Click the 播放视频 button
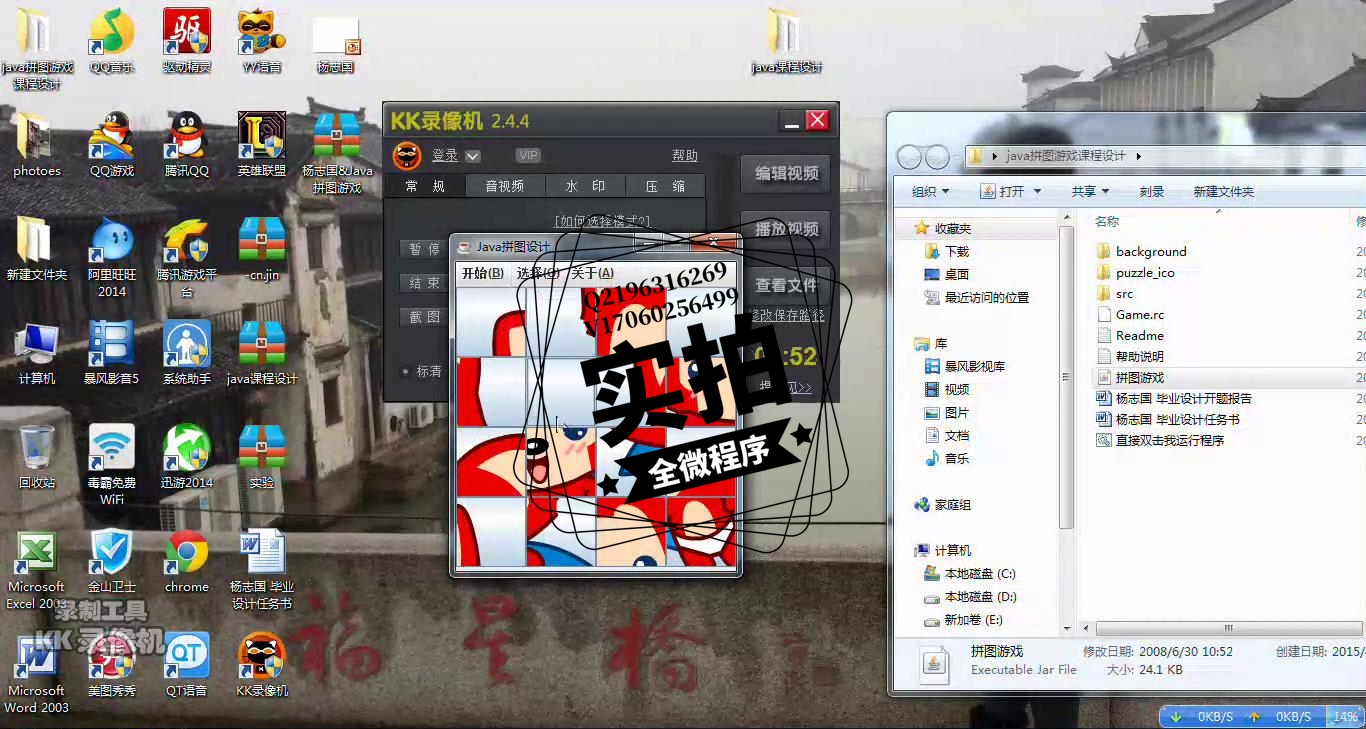 pos(787,229)
